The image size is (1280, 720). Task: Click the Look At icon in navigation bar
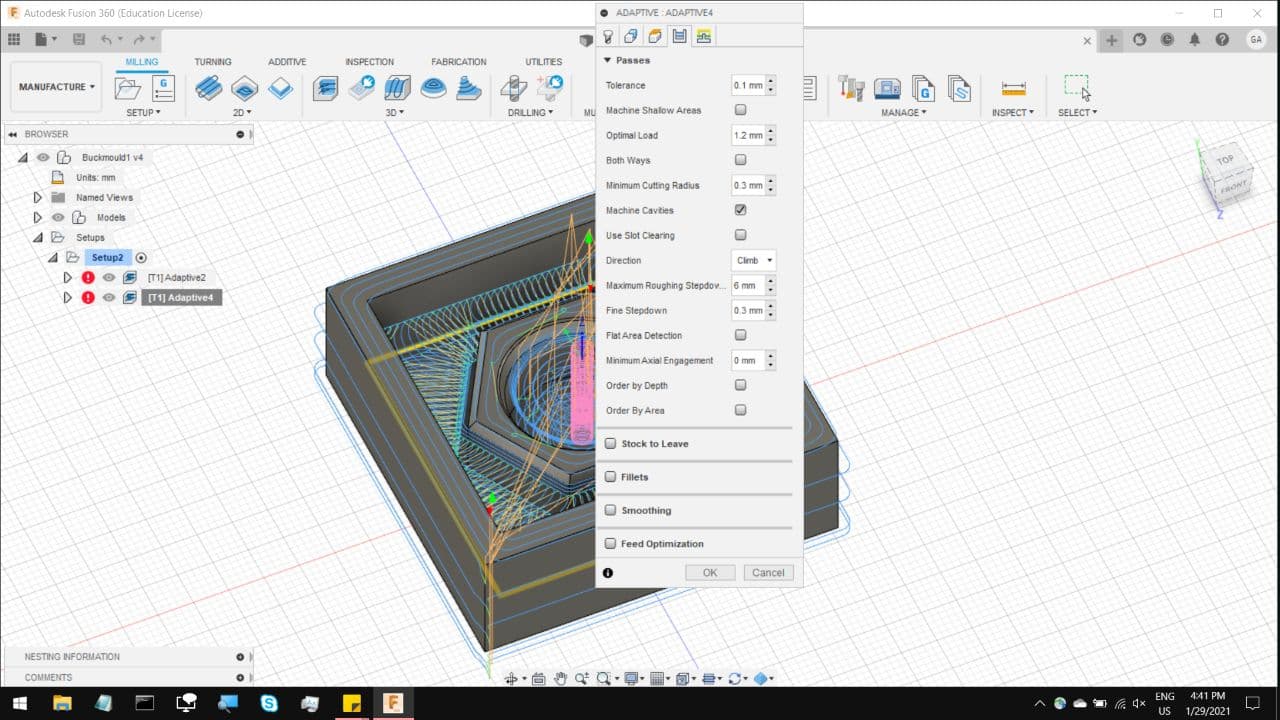538,678
